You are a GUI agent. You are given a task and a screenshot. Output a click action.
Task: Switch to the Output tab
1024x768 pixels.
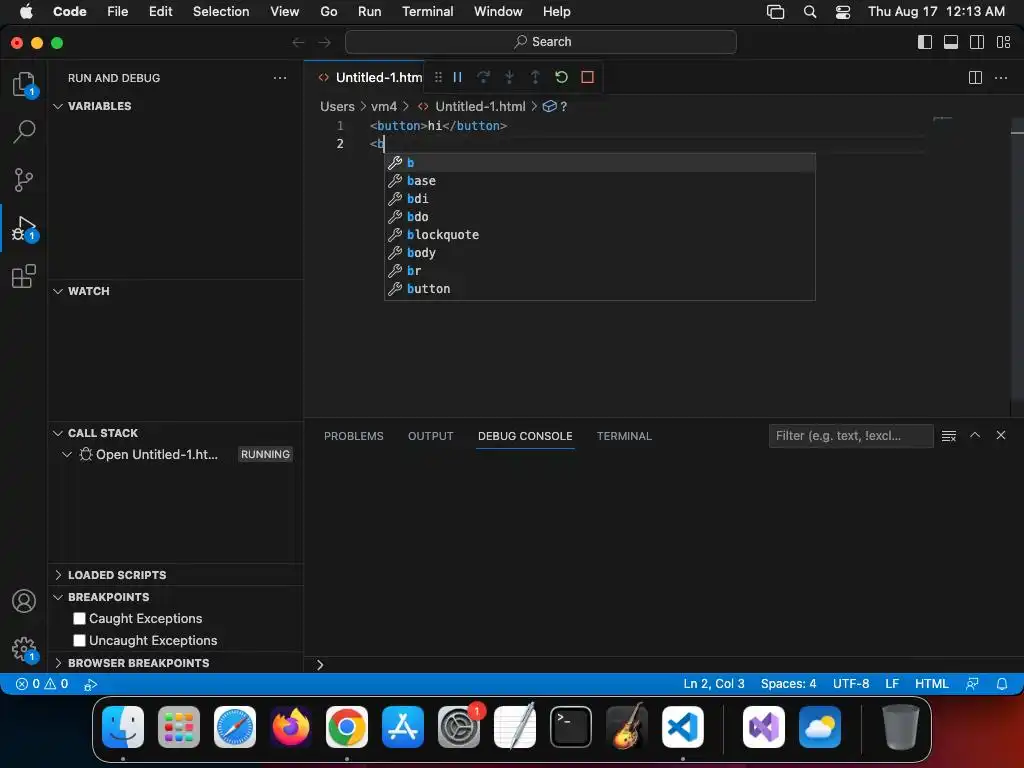[x=430, y=436]
